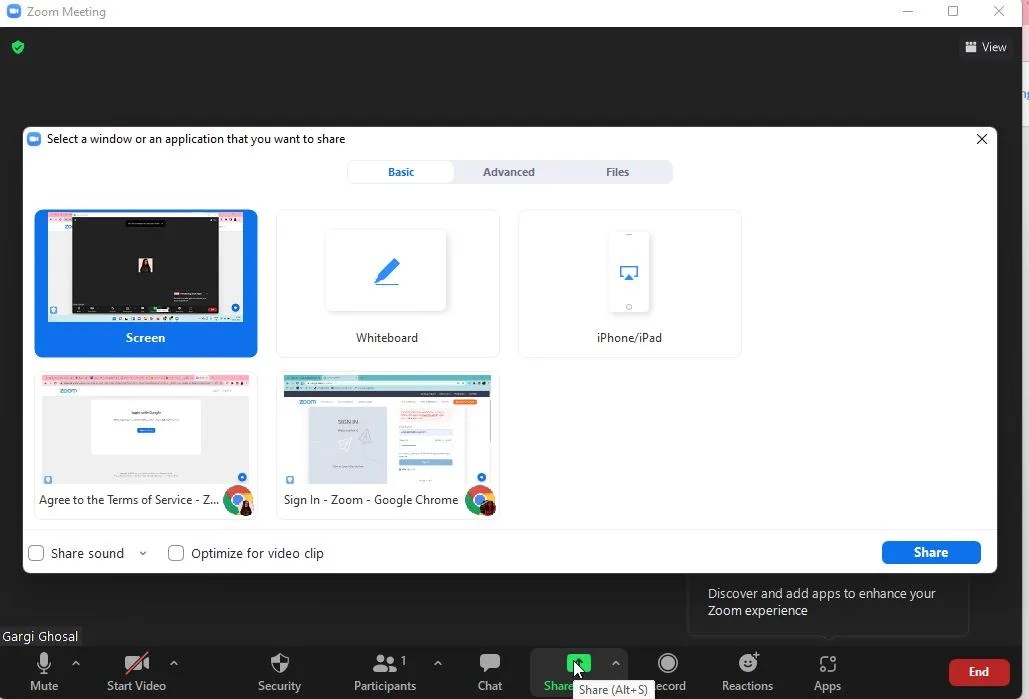Select the Screen thumbnail to share
The image size is (1029, 699).
click(146, 284)
